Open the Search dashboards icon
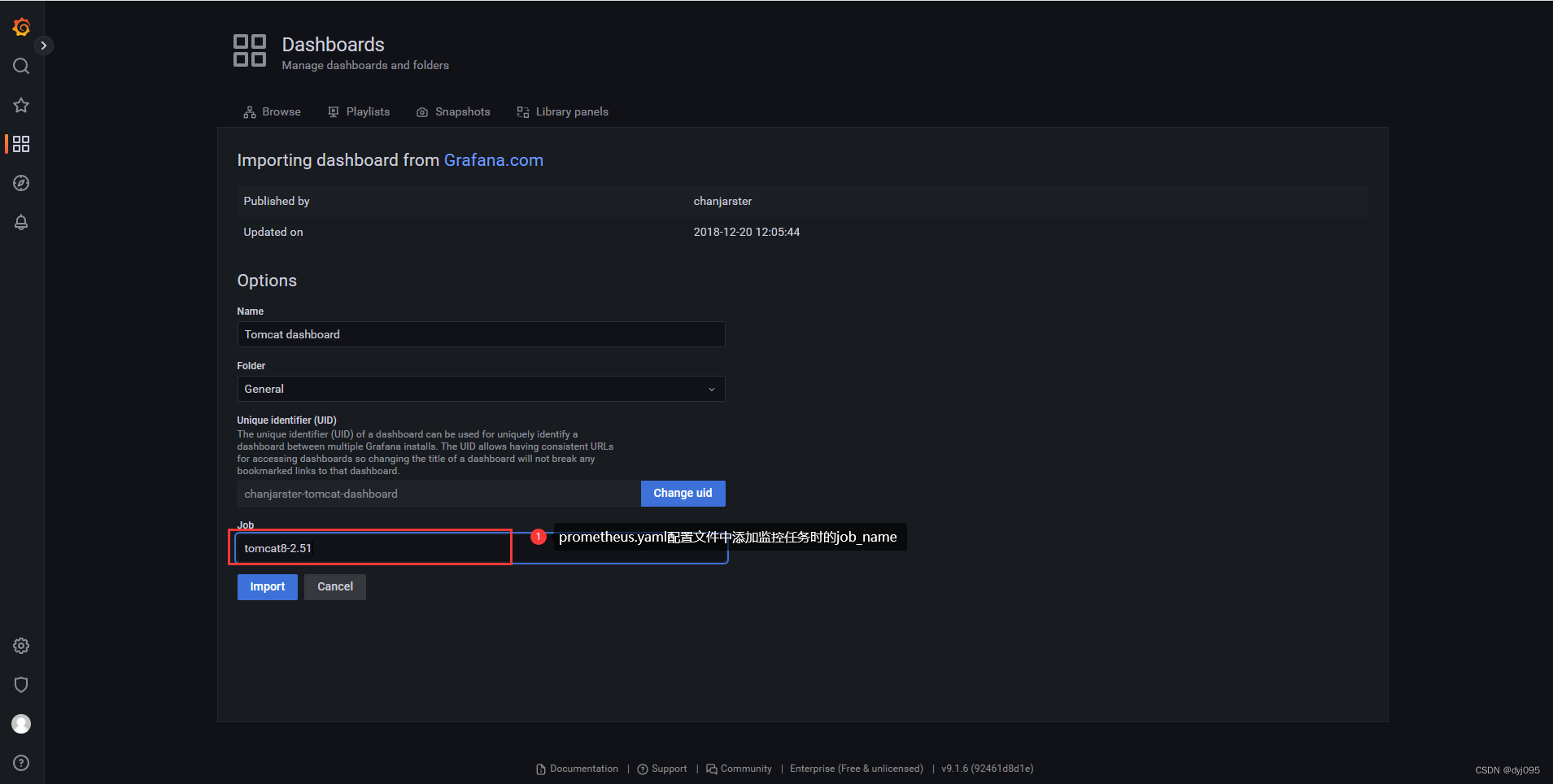 coord(20,66)
